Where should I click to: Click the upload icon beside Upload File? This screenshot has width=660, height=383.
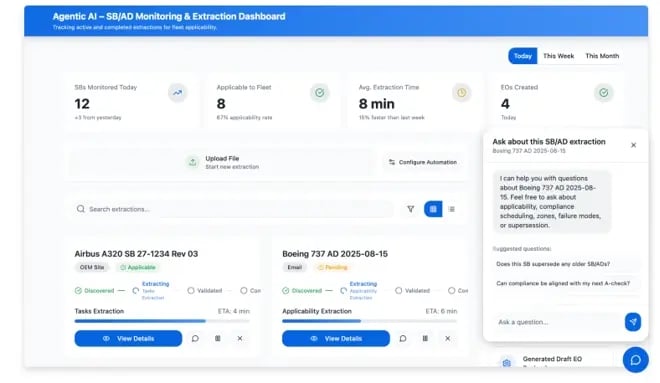193,162
